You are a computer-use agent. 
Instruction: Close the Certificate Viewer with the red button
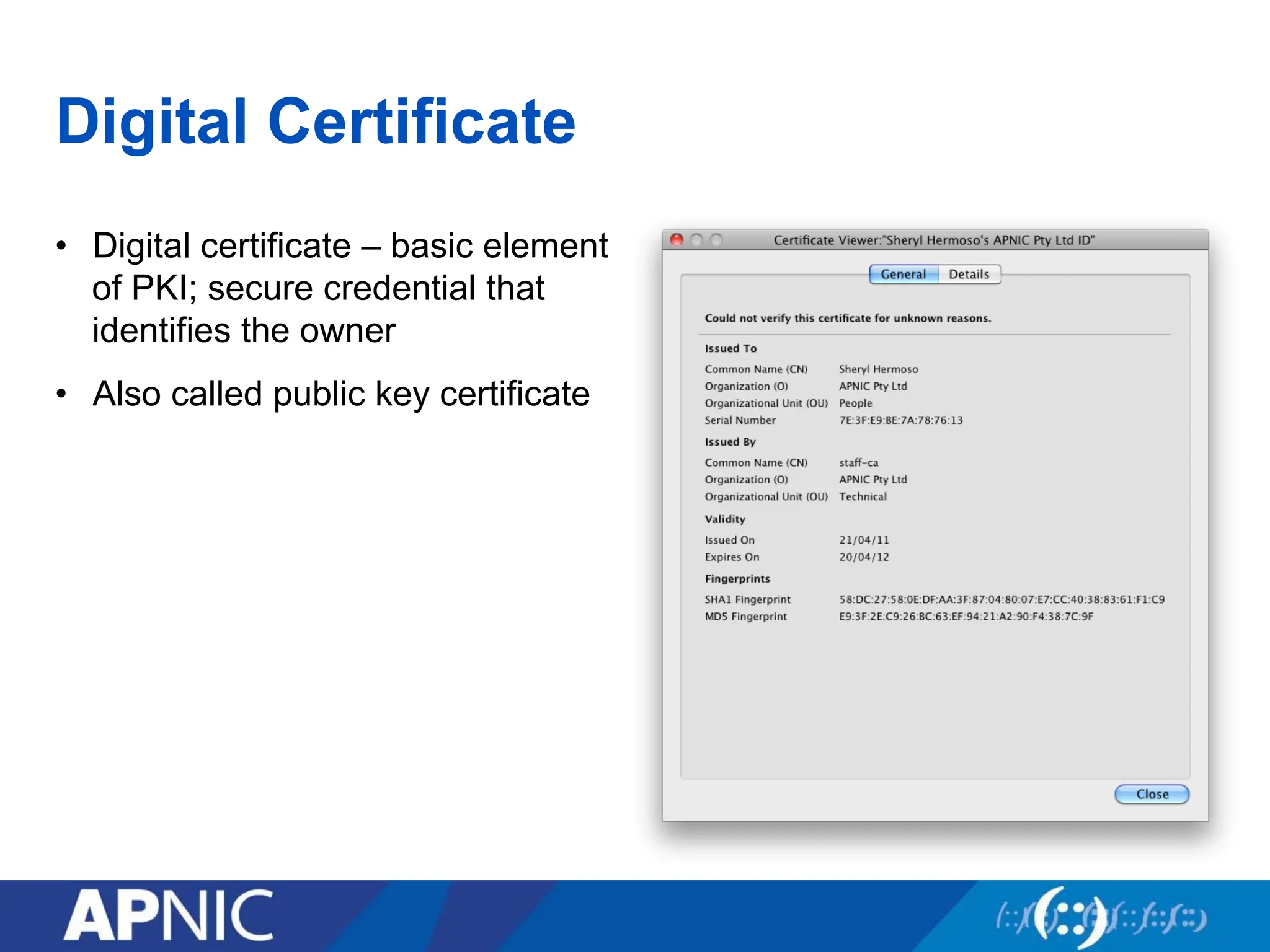[677, 240]
